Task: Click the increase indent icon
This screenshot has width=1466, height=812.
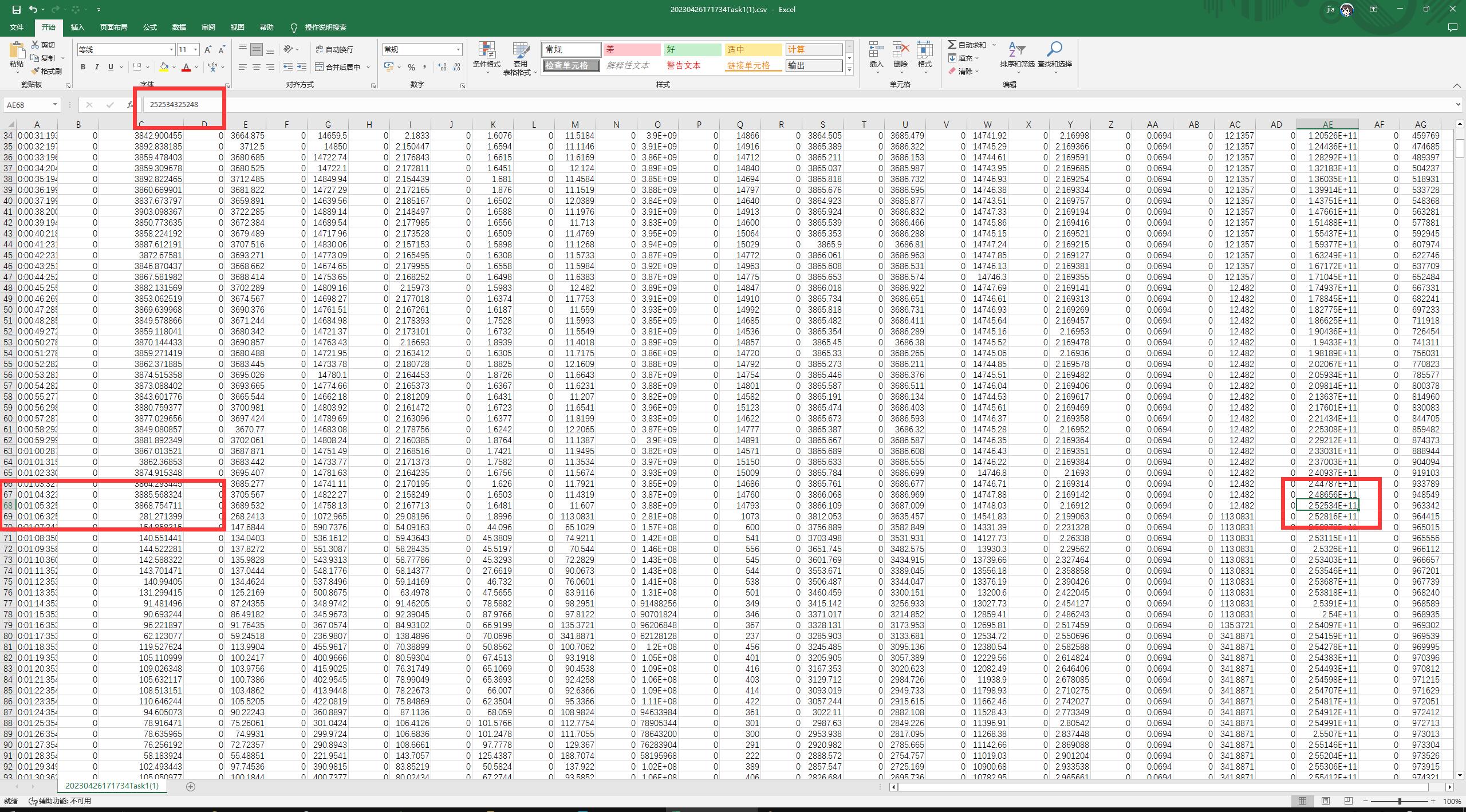Action: tap(302, 68)
